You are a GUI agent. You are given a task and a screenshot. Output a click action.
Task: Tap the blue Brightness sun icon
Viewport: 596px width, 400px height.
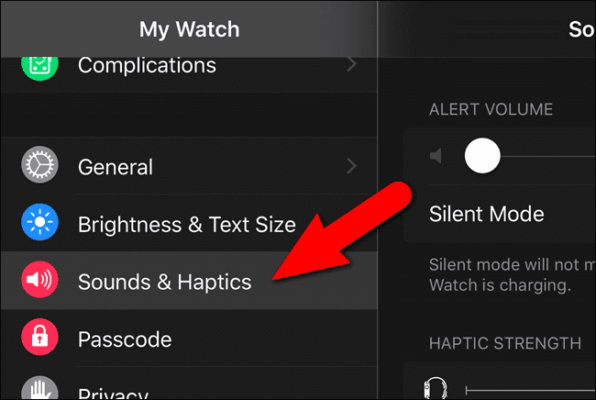[40, 222]
